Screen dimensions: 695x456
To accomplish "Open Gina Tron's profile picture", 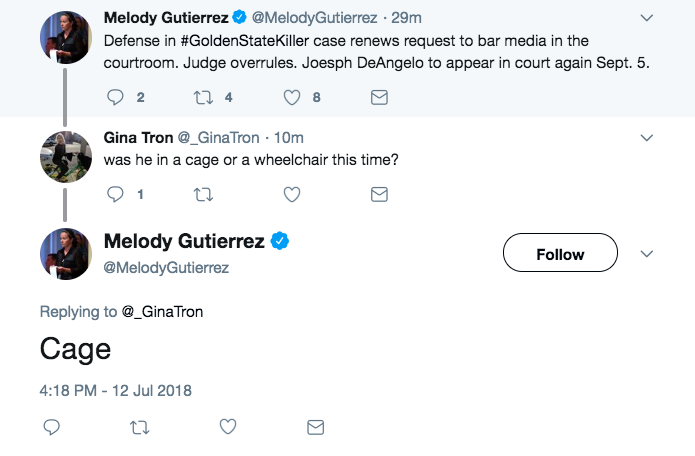I will pyautogui.click(x=66, y=157).
